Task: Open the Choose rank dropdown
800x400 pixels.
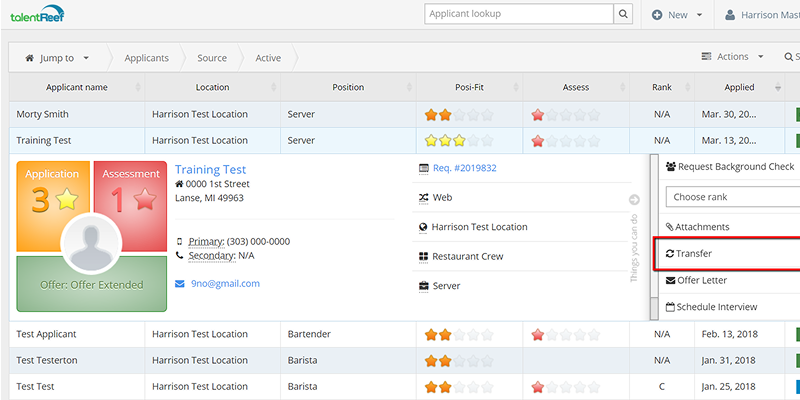Action: coord(733,197)
